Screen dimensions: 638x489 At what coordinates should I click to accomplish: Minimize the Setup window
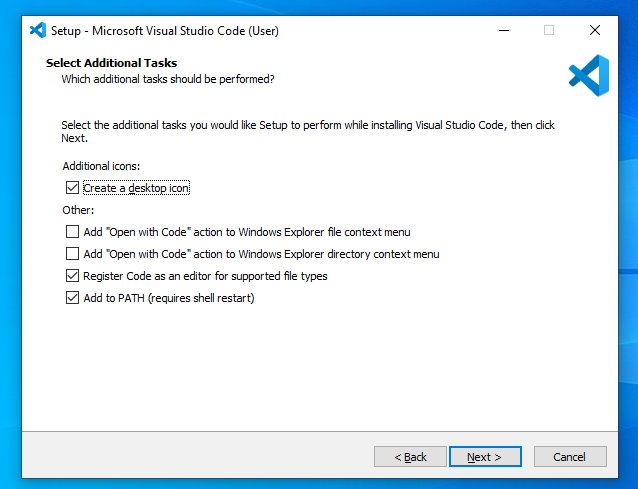click(x=504, y=31)
